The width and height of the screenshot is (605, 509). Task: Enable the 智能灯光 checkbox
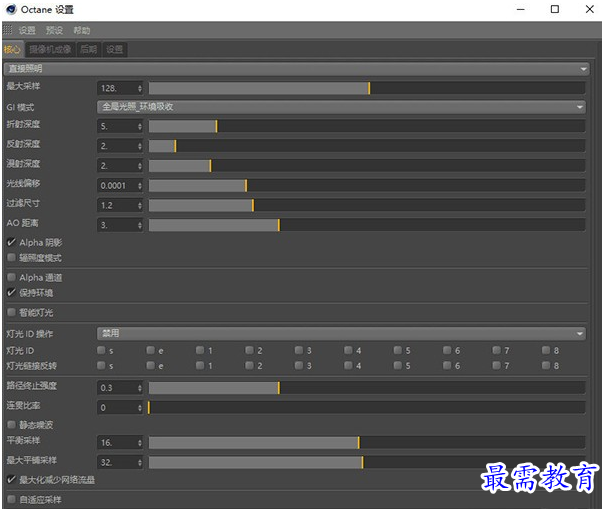coord(12,312)
